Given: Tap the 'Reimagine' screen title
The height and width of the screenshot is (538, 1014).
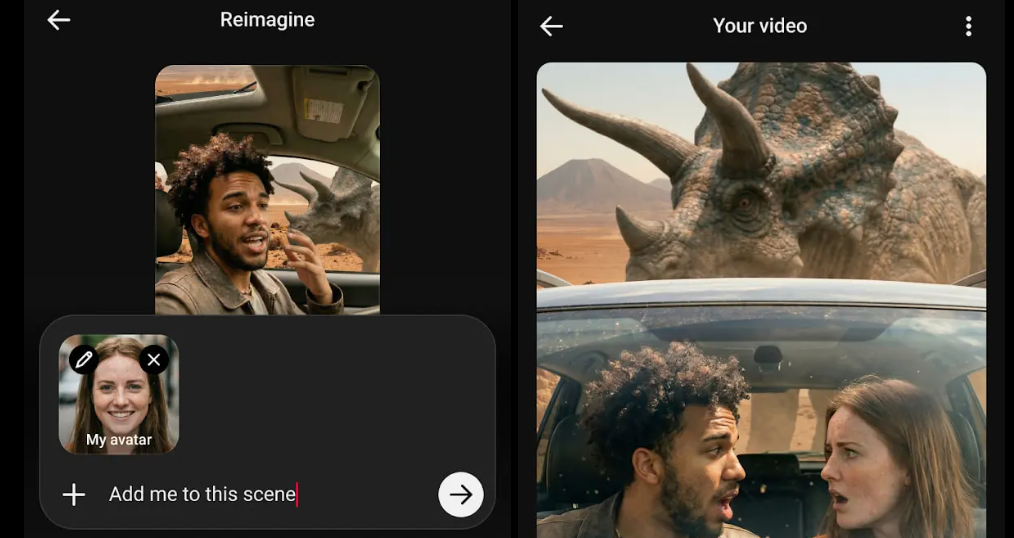Looking at the screenshot, I should pos(267,20).
